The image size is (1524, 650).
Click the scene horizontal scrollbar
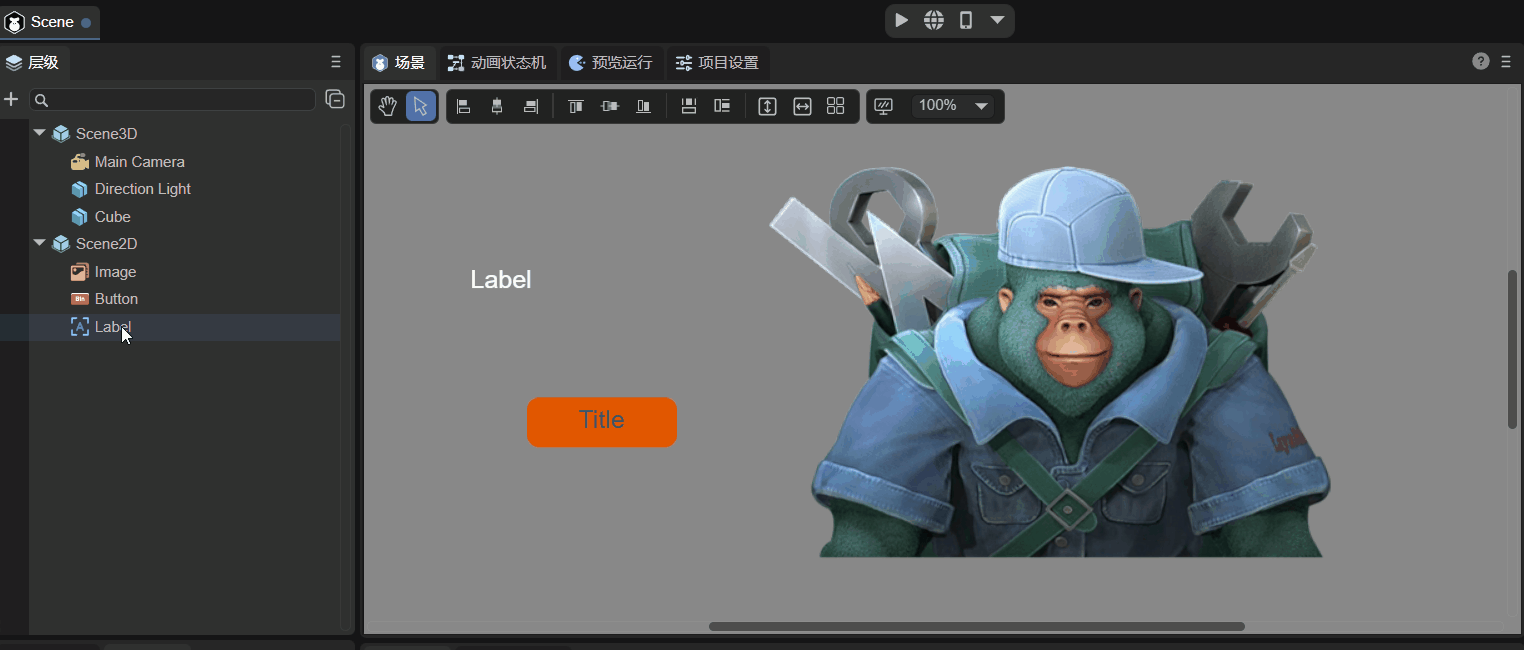(x=976, y=627)
